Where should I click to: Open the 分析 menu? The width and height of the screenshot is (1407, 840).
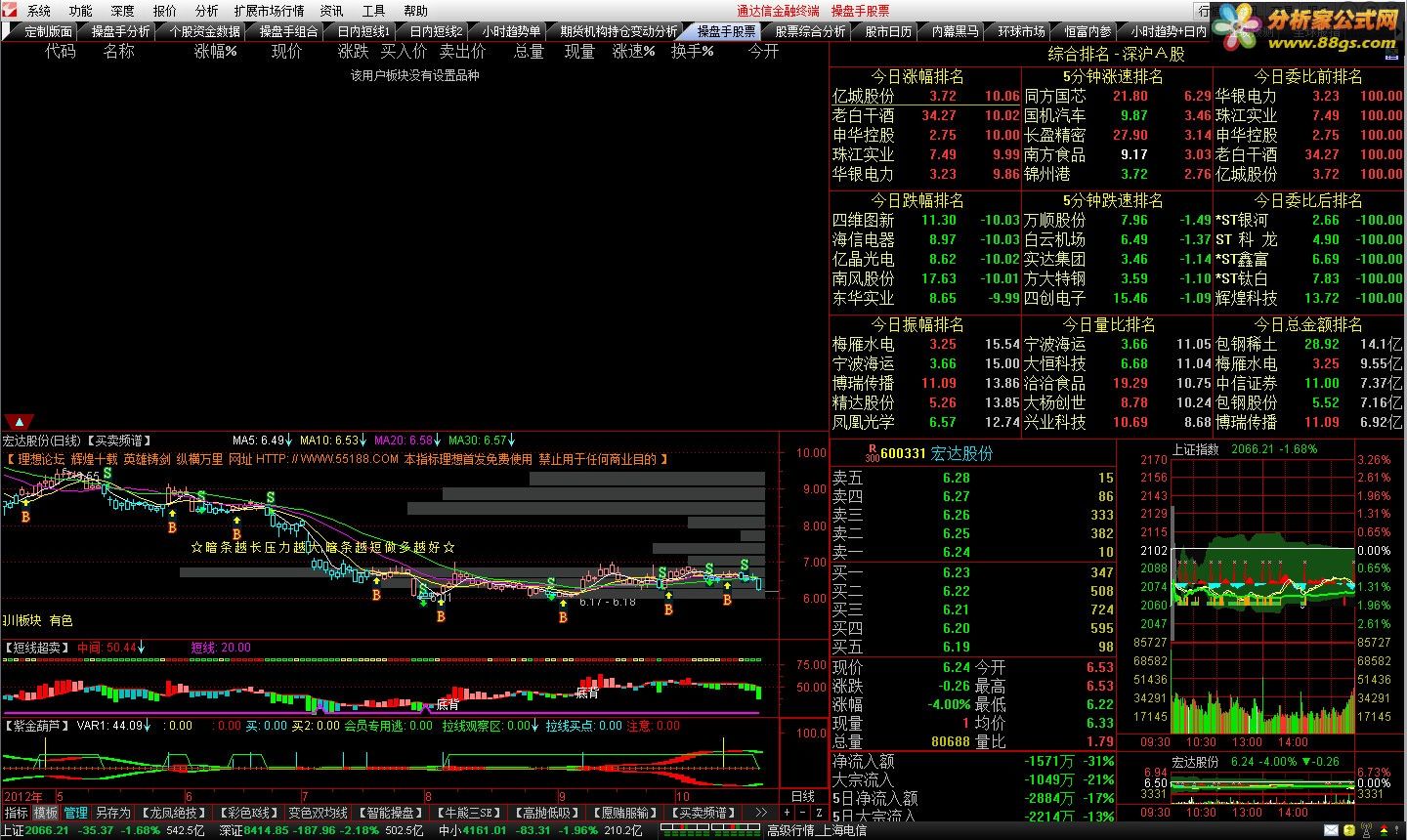[x=207, y=11]
